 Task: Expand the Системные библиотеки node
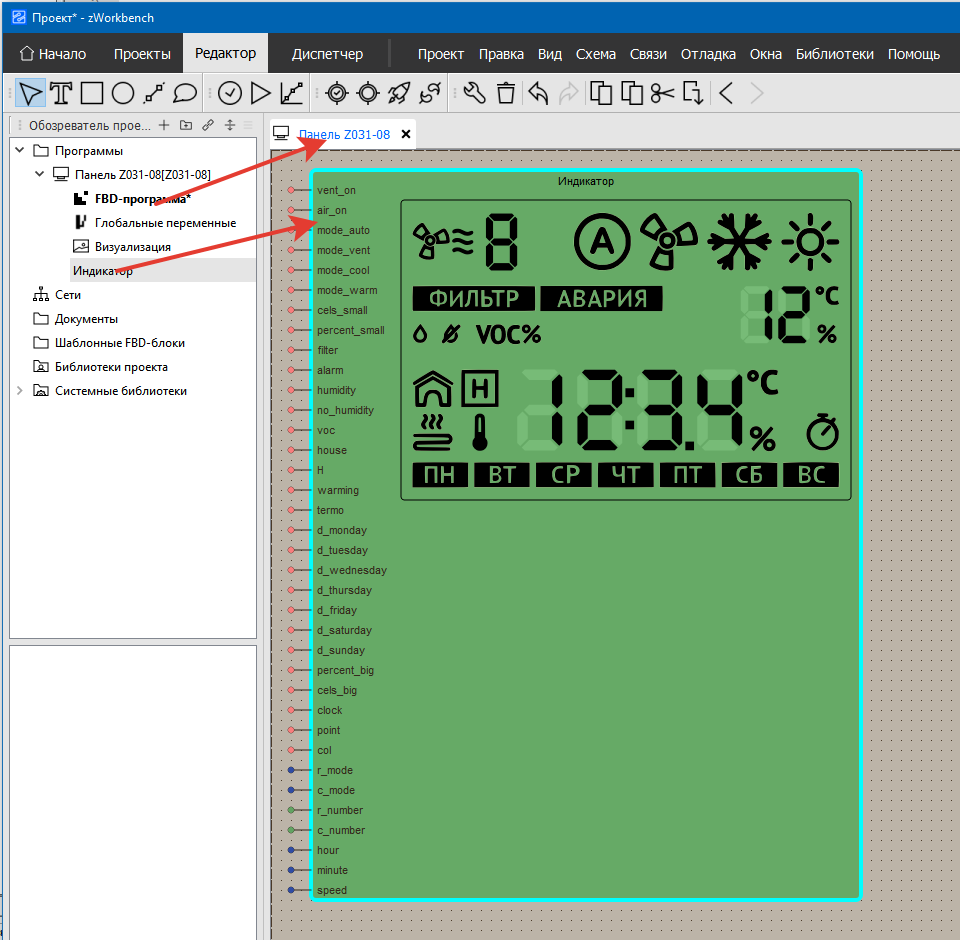(19, 391)
